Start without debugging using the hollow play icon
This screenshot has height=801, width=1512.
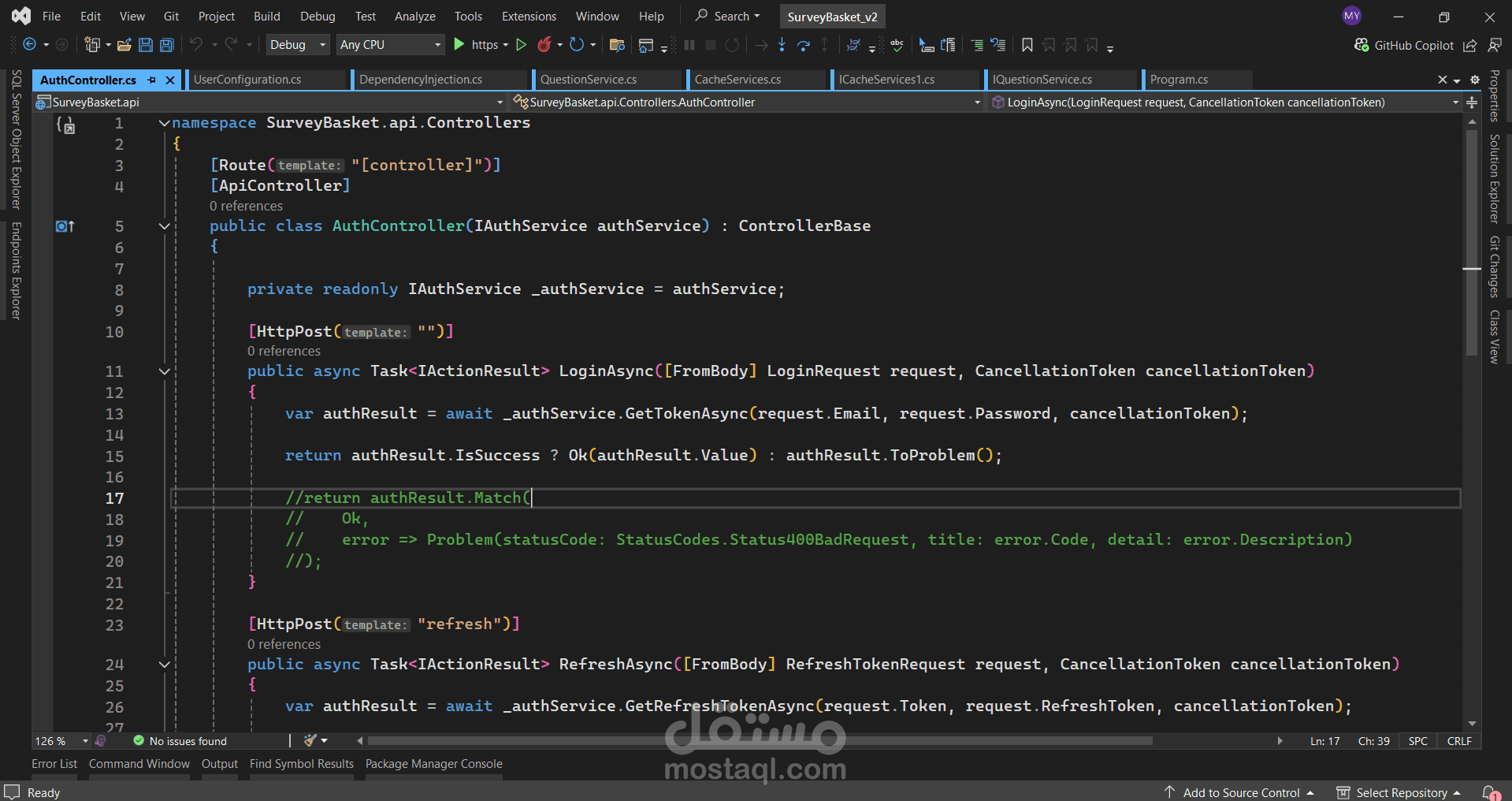(521, 45)
